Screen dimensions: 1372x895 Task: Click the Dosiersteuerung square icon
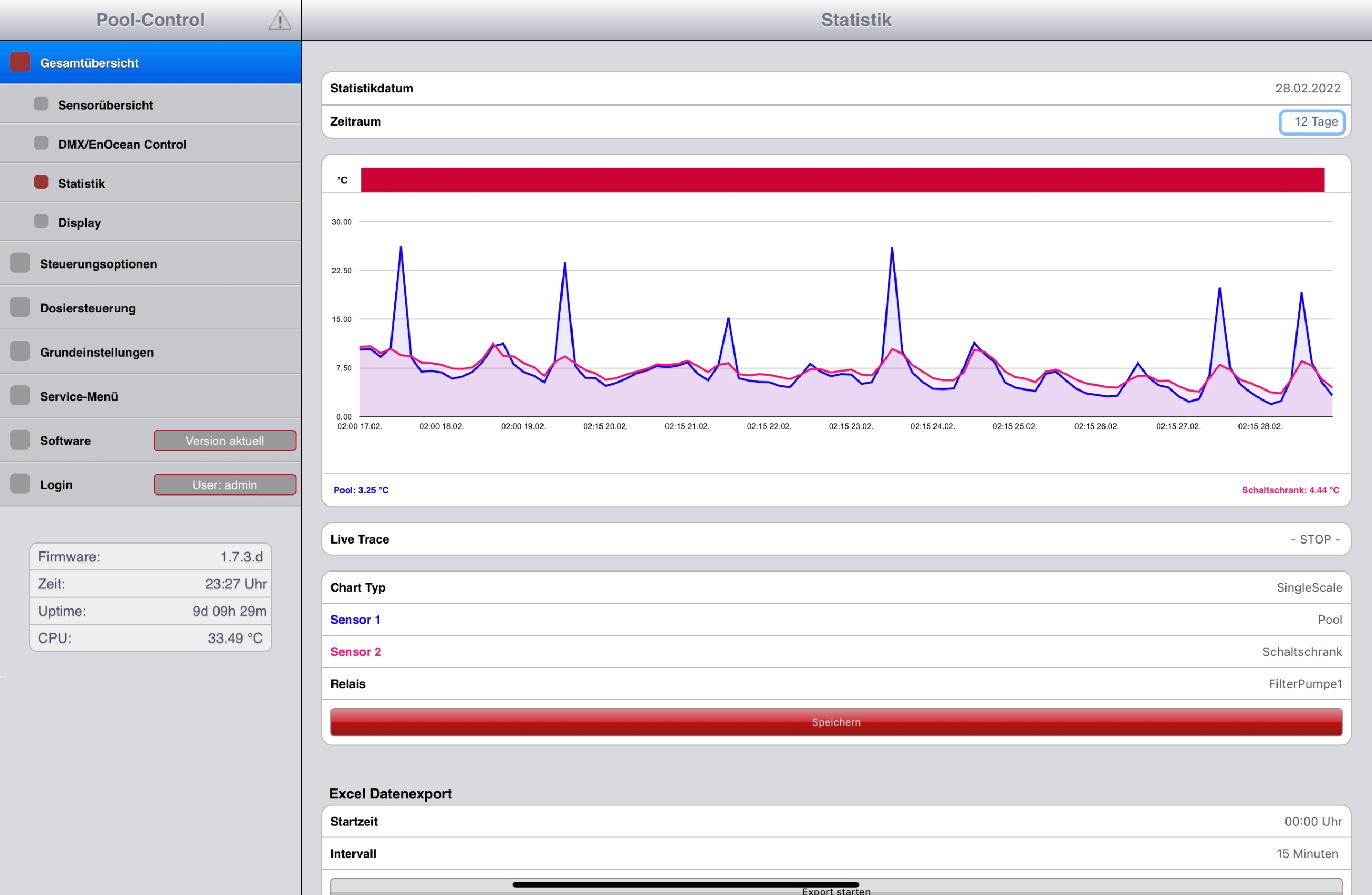point(20,307)
